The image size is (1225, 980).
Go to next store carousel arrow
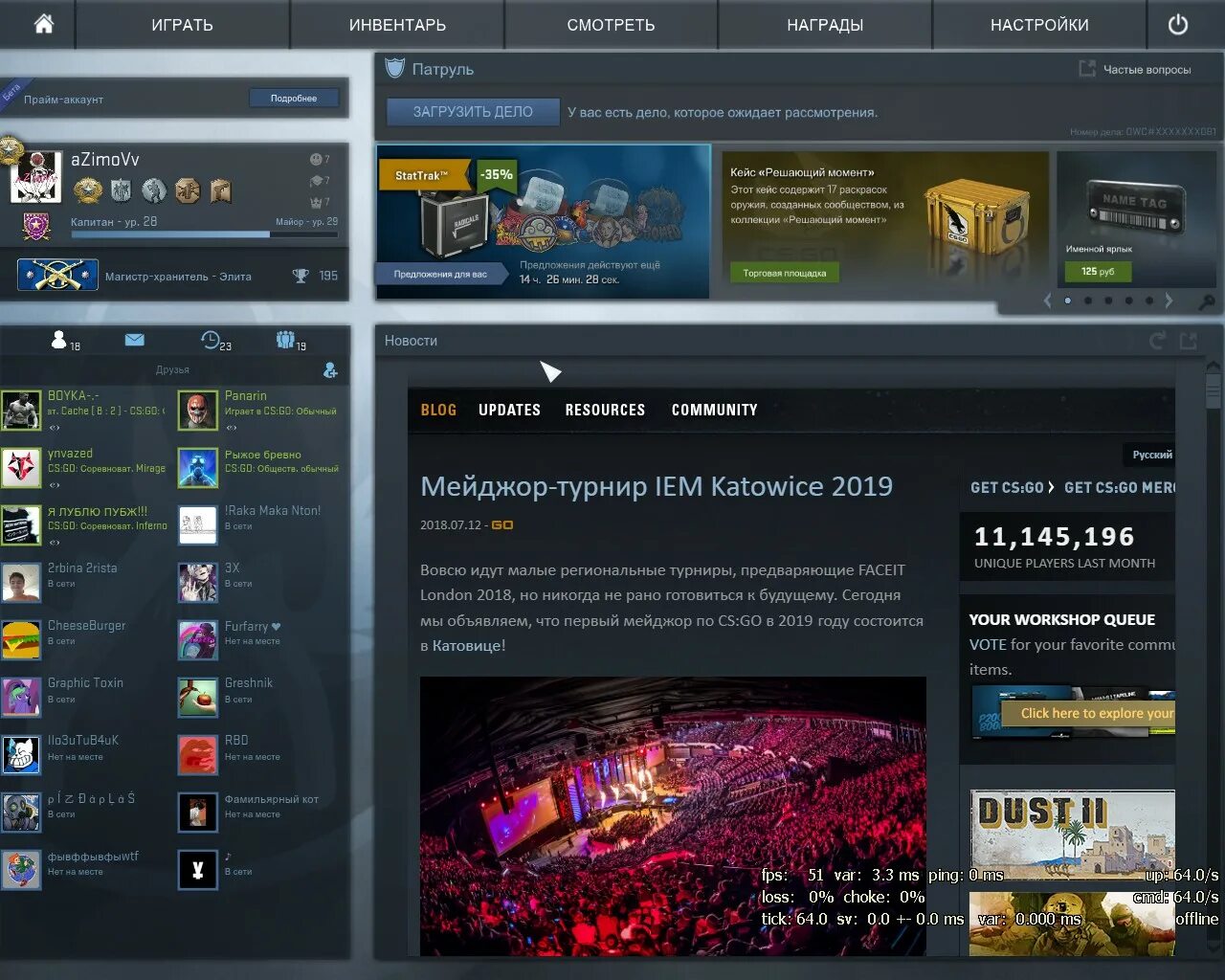1169,301
